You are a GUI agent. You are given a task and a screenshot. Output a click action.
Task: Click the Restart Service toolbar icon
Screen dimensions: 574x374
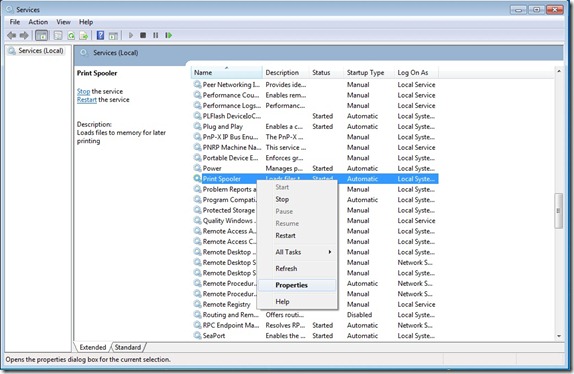coord(168,35)
